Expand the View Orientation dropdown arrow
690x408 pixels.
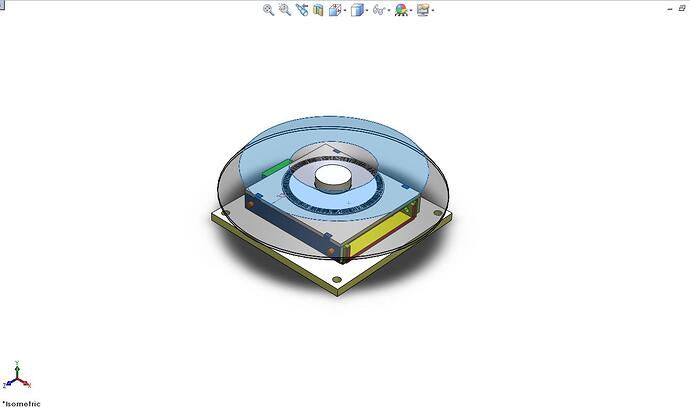pos(345,10)
